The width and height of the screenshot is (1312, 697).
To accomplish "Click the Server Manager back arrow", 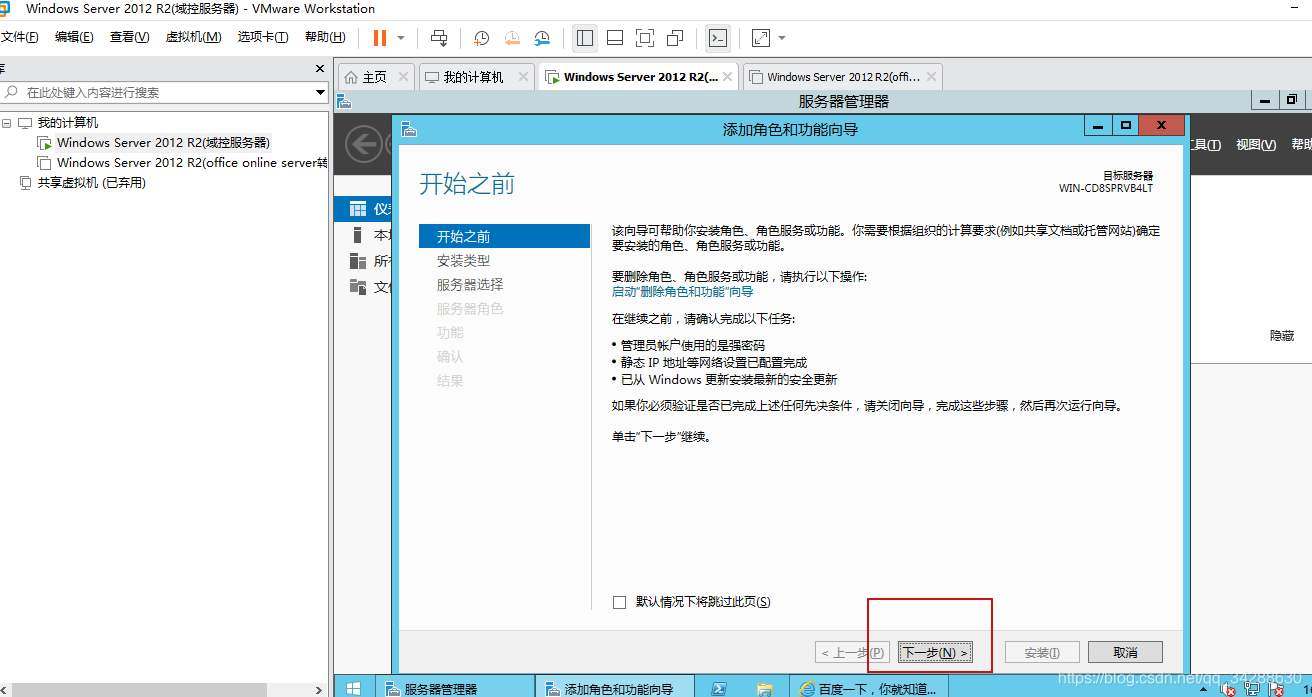I will click(x=364, y=144).
